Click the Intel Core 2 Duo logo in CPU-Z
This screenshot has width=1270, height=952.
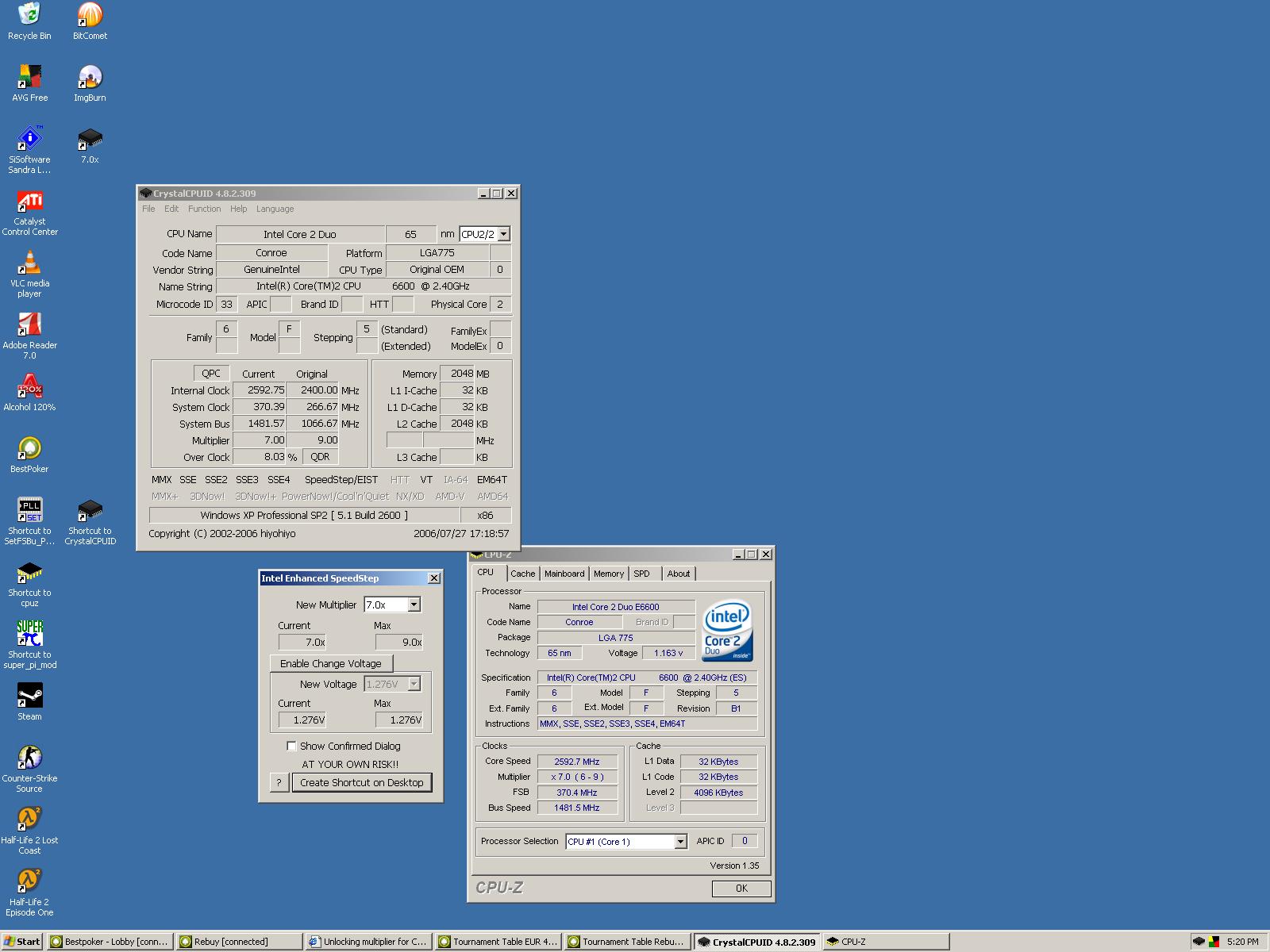point(727,631)
